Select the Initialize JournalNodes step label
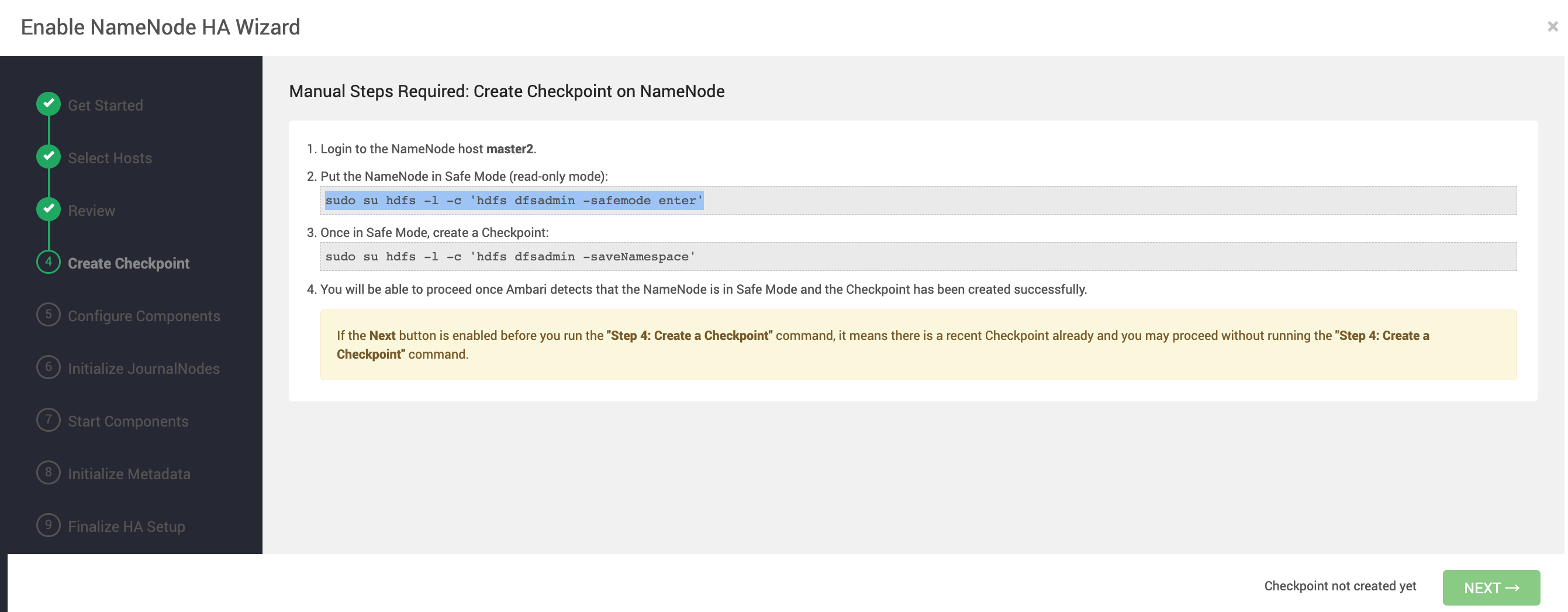1568x612 pixels. pyautogui.click(x=144, y=369)
